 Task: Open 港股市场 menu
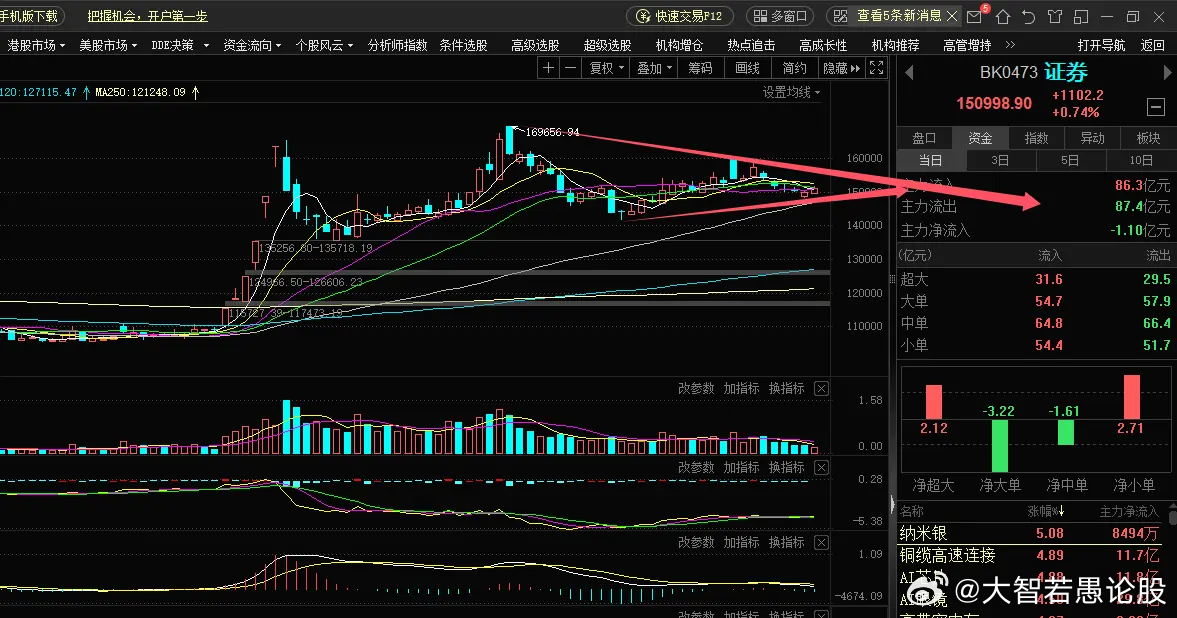(35, 45)
